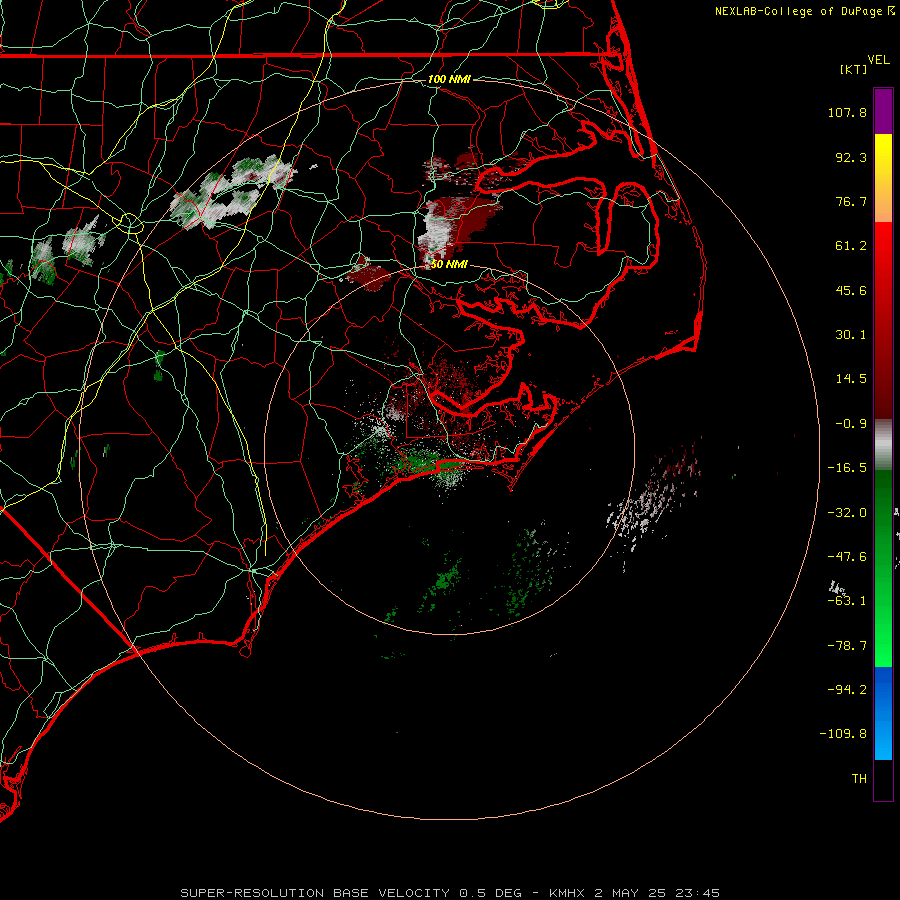Screen dimensions: 900x900
Task: Click the 50 NMI range ring label
Action: click(x=449, y=264)
